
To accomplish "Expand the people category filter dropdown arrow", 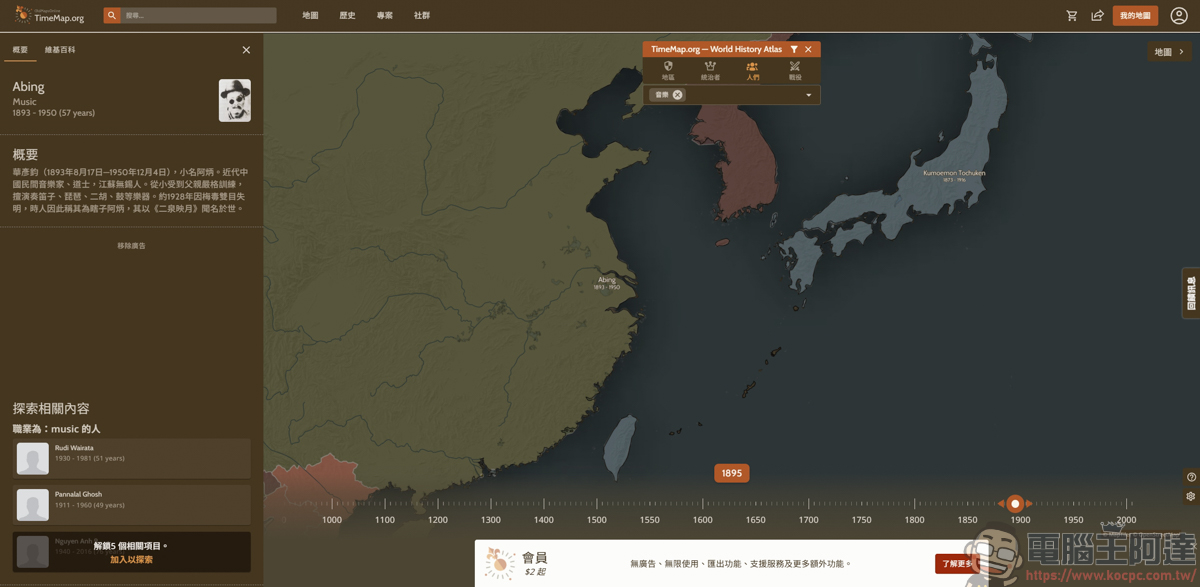I will [809, 95].
